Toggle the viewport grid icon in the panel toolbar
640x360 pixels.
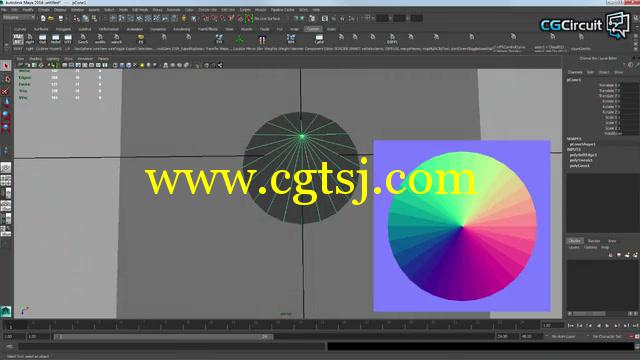tap(64, 65)
